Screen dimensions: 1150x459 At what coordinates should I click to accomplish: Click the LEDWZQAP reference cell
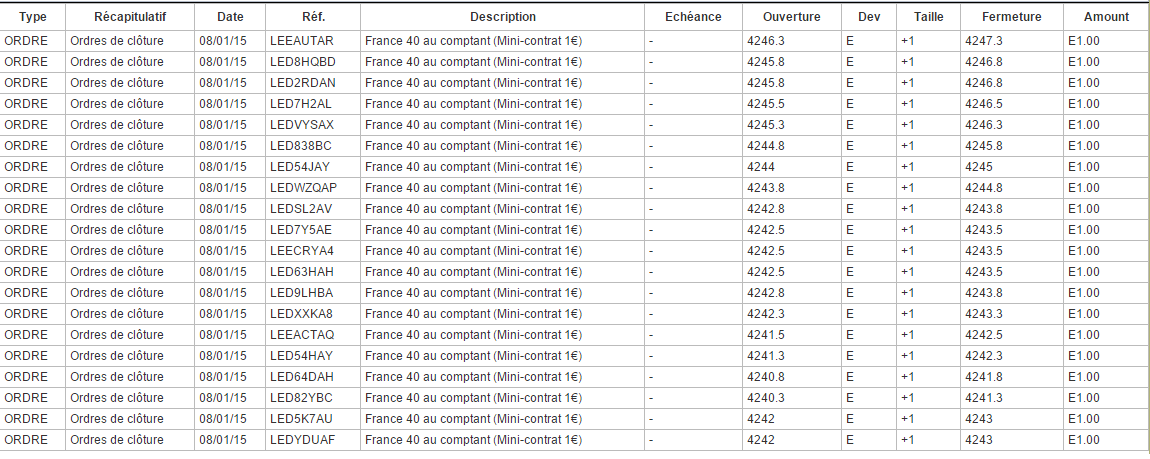(x=303, y=188)
